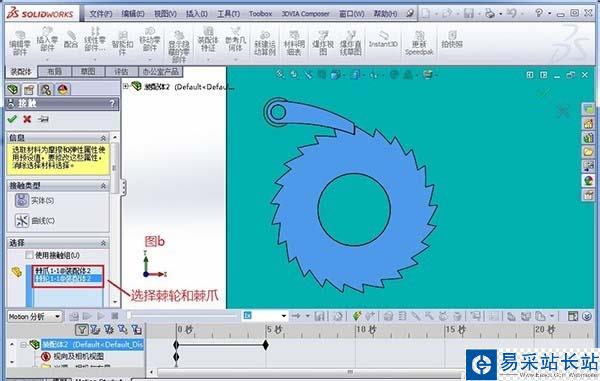
Task: Click the Take Snapshot (拍快照) tool
Action: [452, 39]
